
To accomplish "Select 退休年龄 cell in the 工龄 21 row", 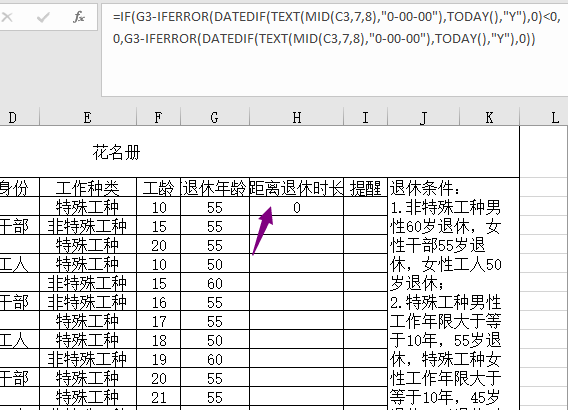I will [214, 397].
